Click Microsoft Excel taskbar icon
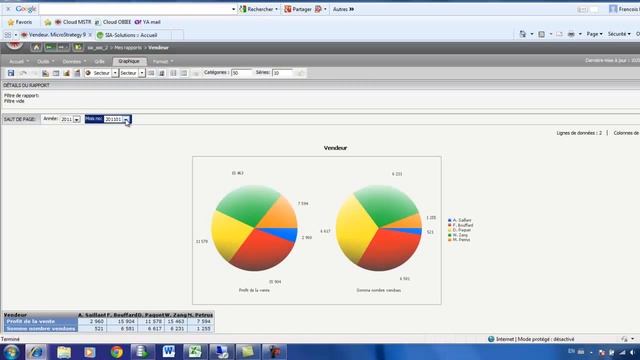The image size is (640, 360). 195,352
